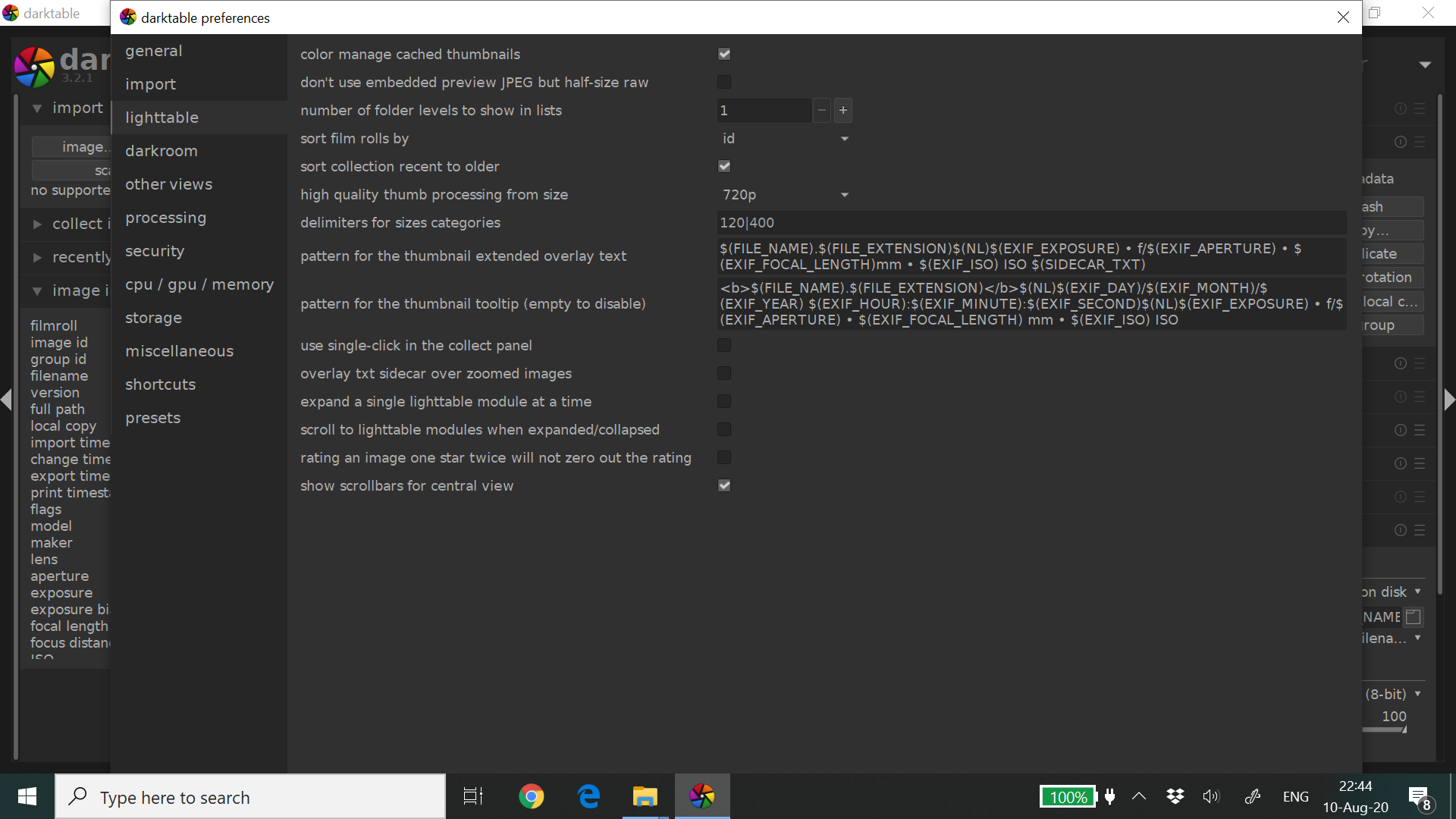Viewport: 1456px width, 819px height.
Task: Click the folder levels number field
Action: [x=764, y=111]
